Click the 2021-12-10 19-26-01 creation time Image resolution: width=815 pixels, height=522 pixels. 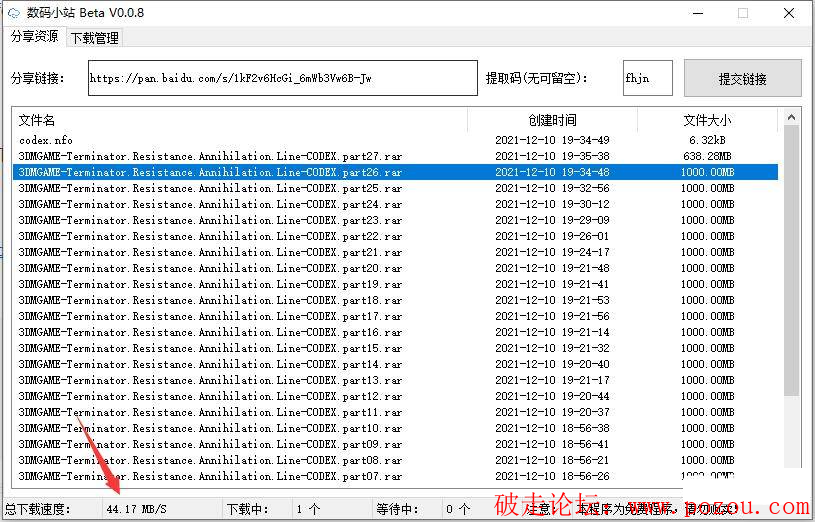click(552, 236)
